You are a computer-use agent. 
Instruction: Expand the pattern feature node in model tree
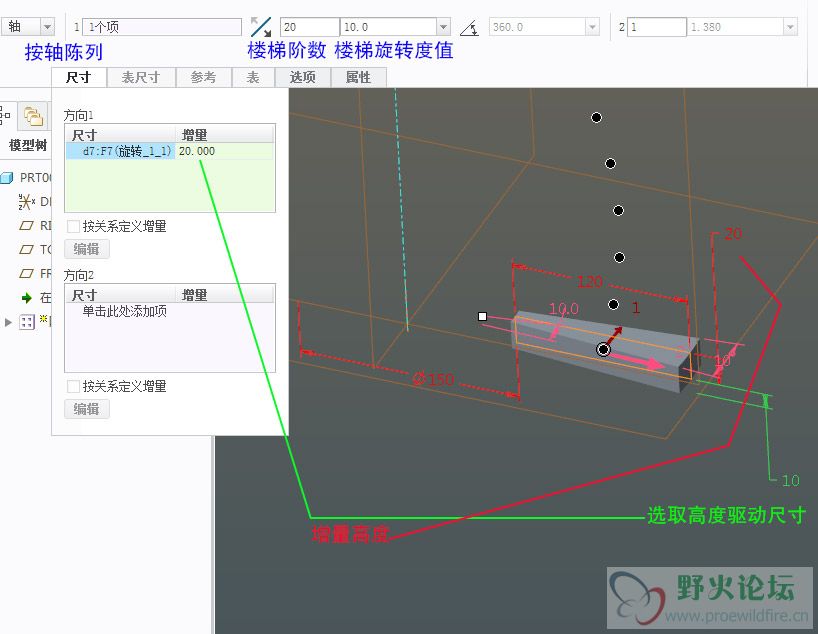pyautogui.click(x=10, y=322)
